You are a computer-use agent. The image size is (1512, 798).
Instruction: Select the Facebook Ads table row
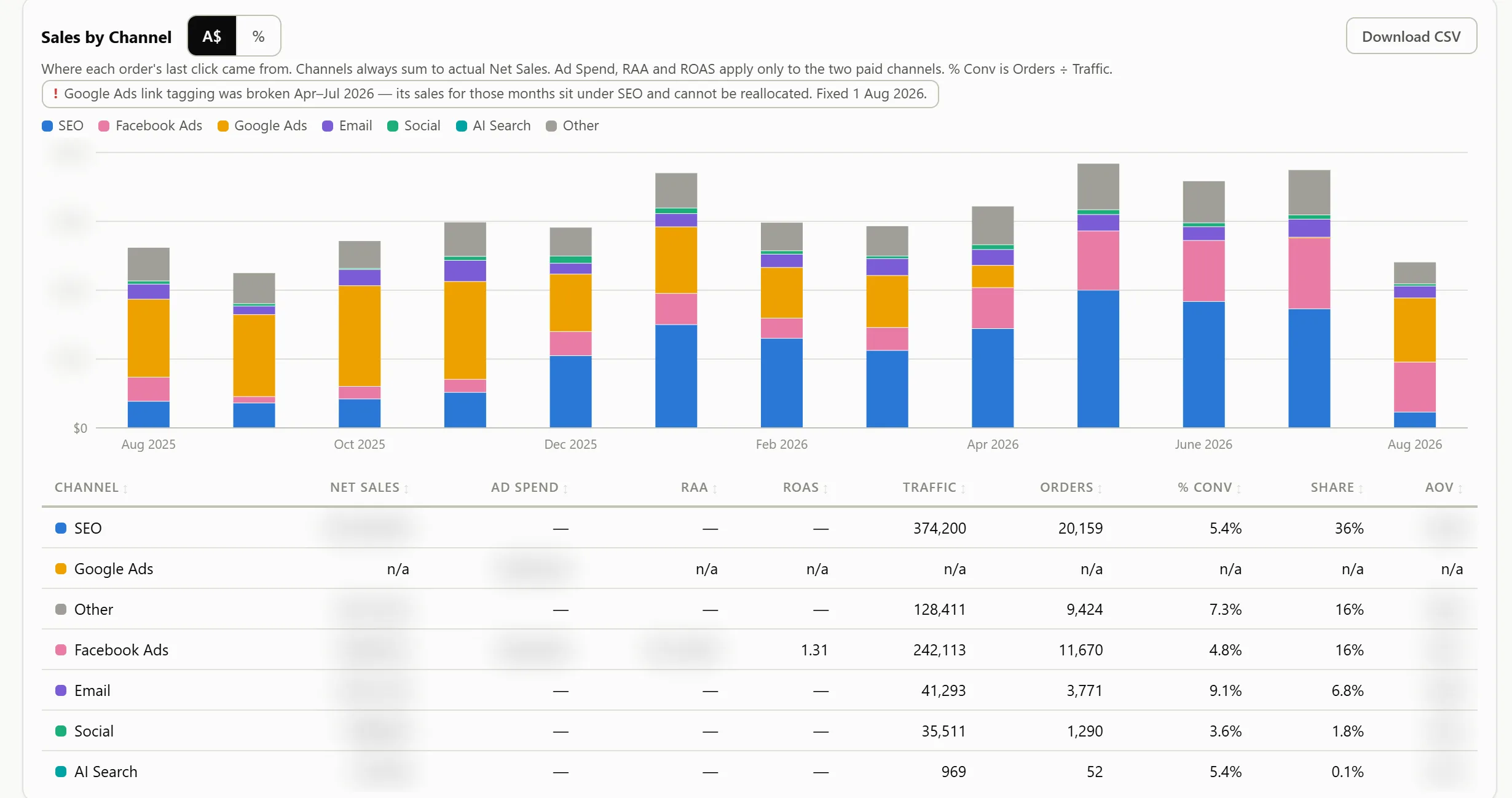click(759, 650)
